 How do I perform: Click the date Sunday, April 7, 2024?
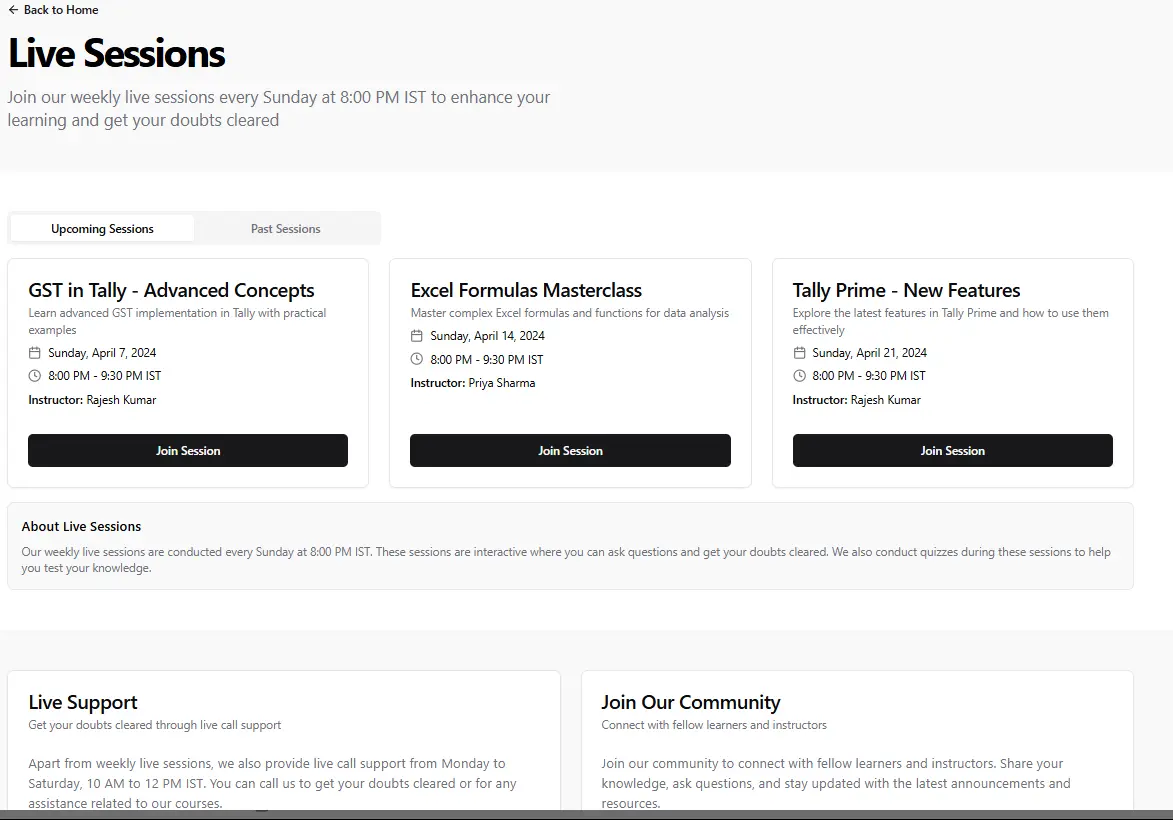[102, 352]
